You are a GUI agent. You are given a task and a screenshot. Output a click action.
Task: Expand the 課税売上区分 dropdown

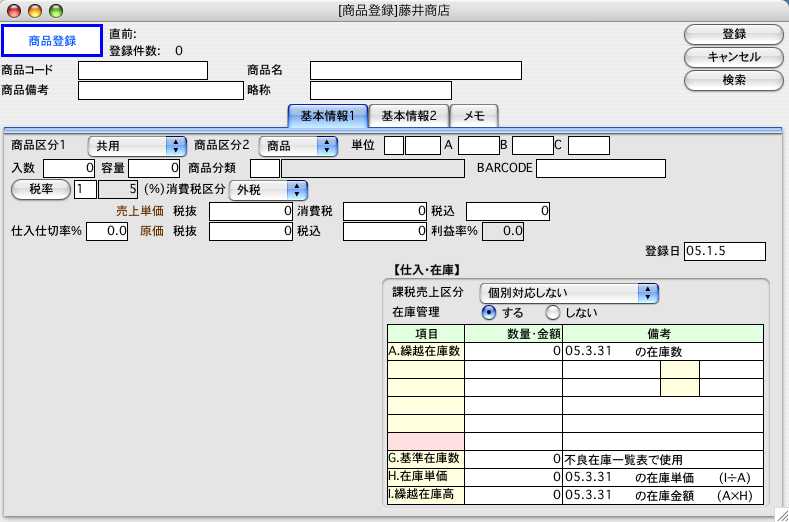[x=569, y=292]
